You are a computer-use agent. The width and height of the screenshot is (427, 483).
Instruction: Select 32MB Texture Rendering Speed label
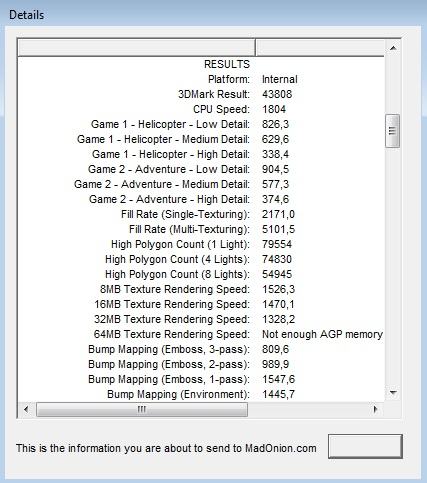(x=172, y=319)
